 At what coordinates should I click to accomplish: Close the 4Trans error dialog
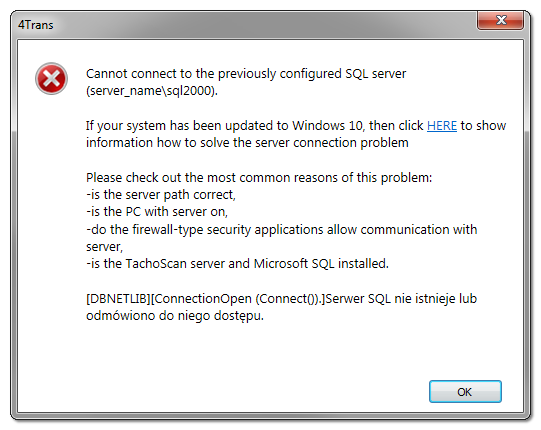pos(500,20)
